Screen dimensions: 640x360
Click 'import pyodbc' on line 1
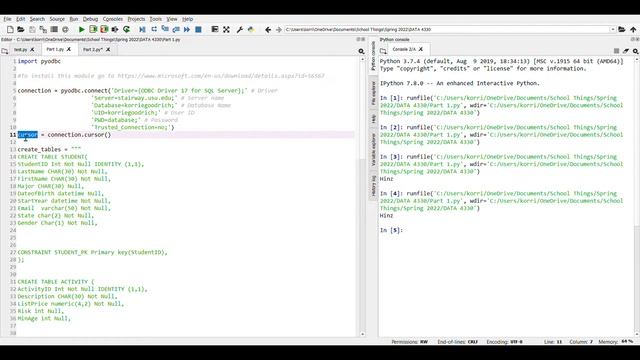point(39,61)
